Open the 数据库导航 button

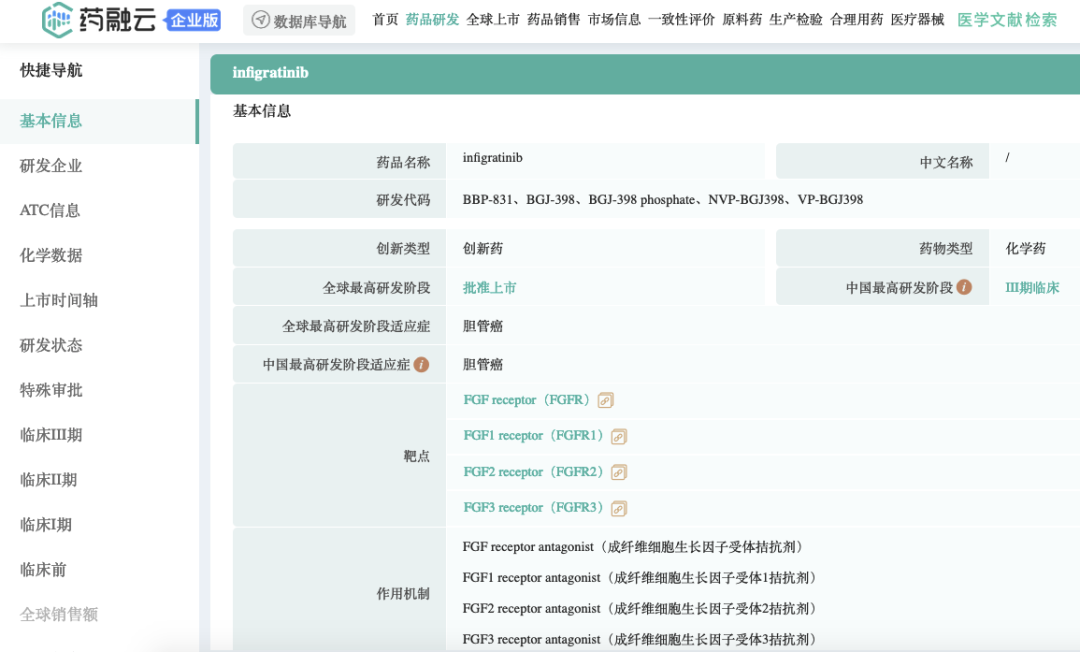(x=299, y=20)
